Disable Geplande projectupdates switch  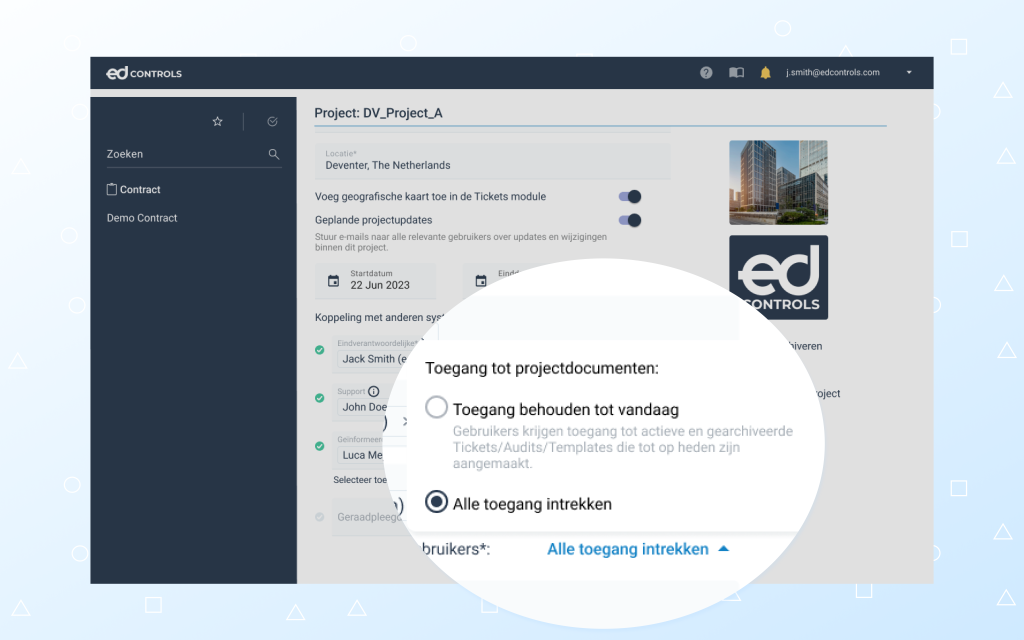point(629,220)
